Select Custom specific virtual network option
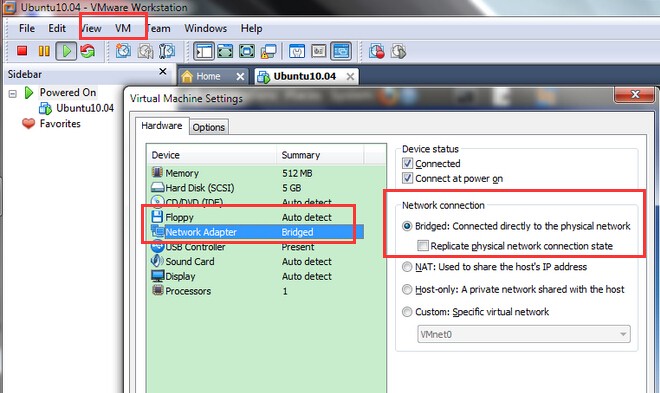 tap(407, 312)
